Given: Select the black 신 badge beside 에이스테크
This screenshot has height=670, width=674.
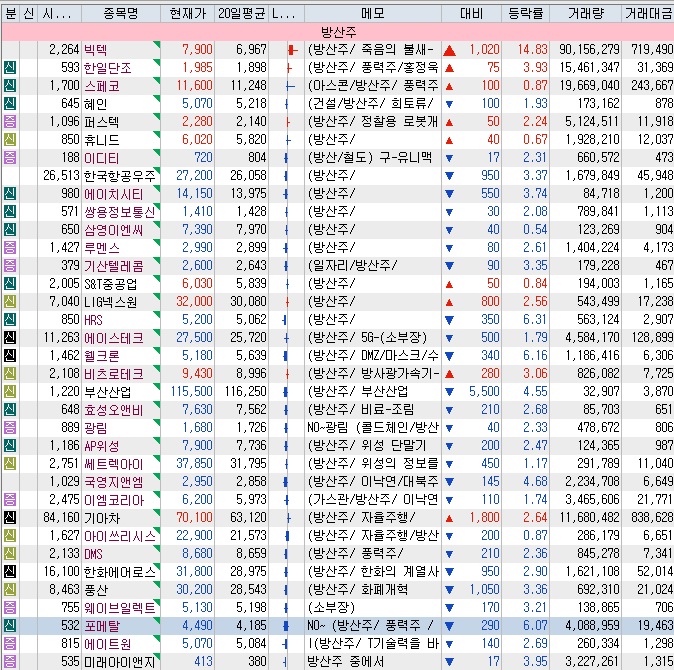Looking at the screenshot, I should (10, 338).
